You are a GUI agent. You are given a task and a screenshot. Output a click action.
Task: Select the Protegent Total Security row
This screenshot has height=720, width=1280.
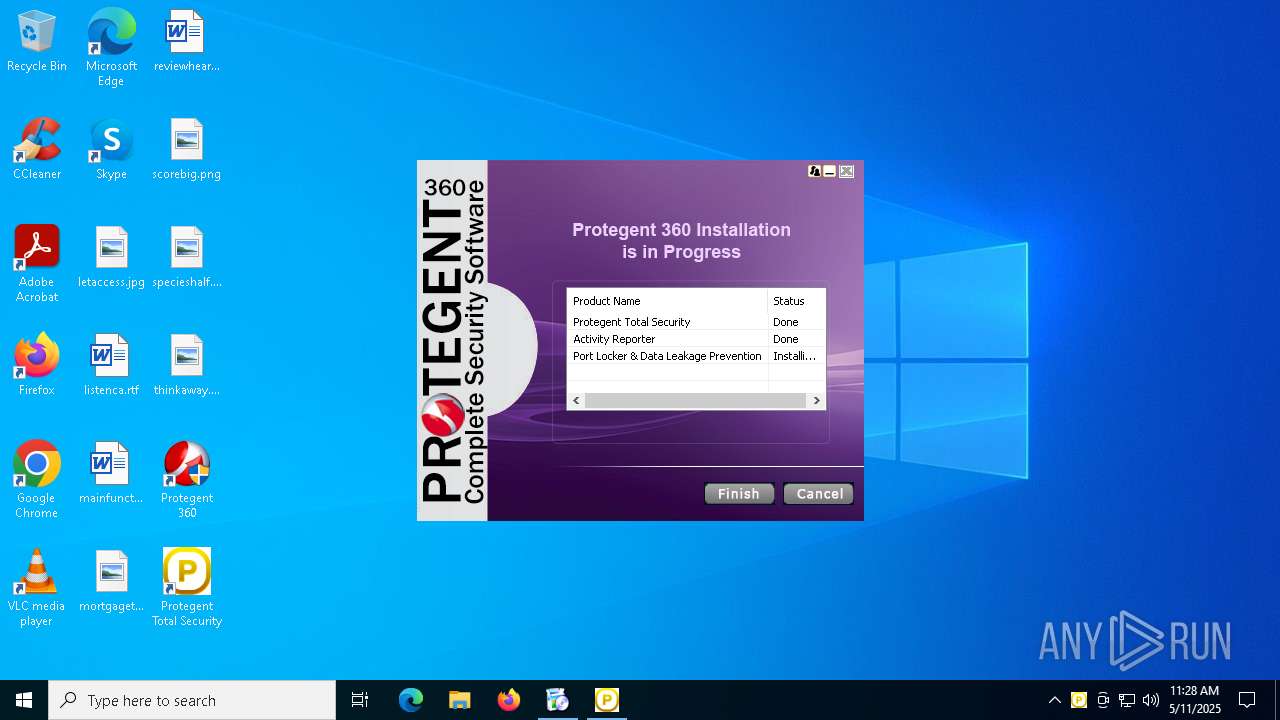coord(696,322)
